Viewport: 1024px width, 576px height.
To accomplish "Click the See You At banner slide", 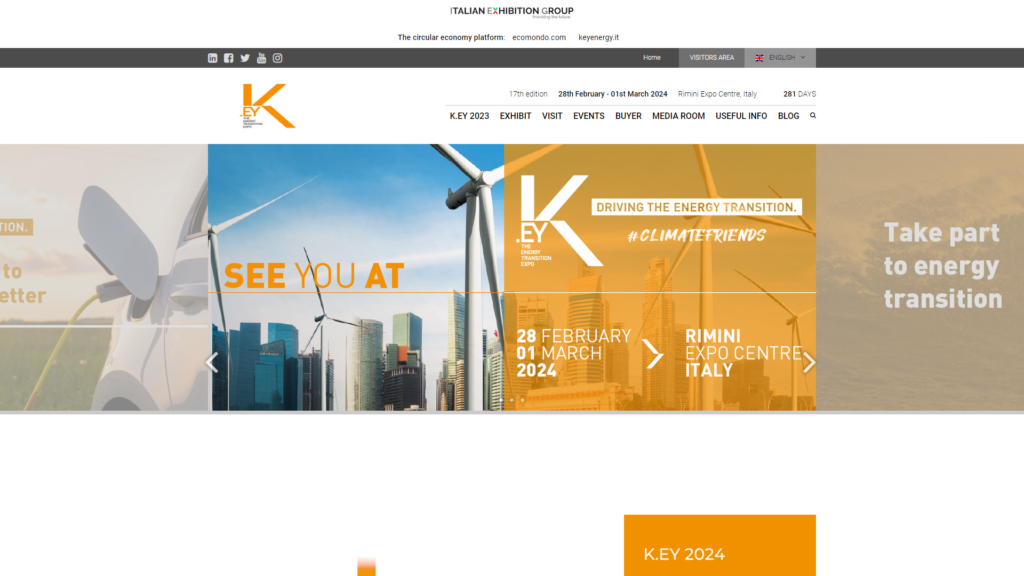I will [512, 278].
